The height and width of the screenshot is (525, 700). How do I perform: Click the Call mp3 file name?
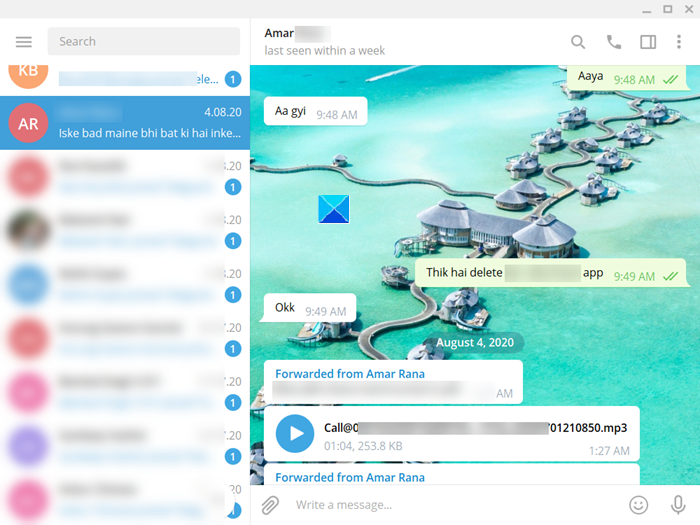click(475, 428)
